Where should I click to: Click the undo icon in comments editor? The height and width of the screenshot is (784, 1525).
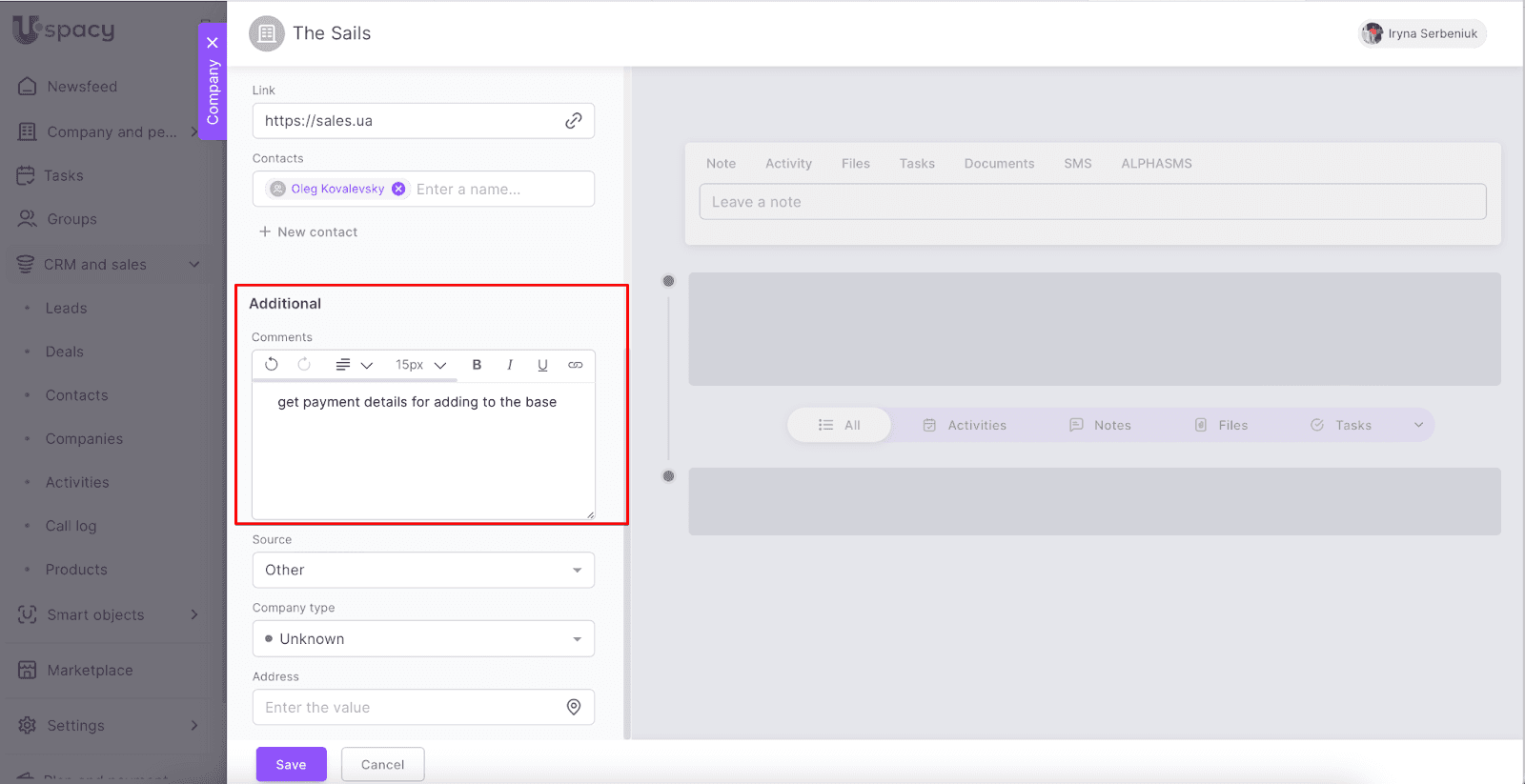click(272, 365)
